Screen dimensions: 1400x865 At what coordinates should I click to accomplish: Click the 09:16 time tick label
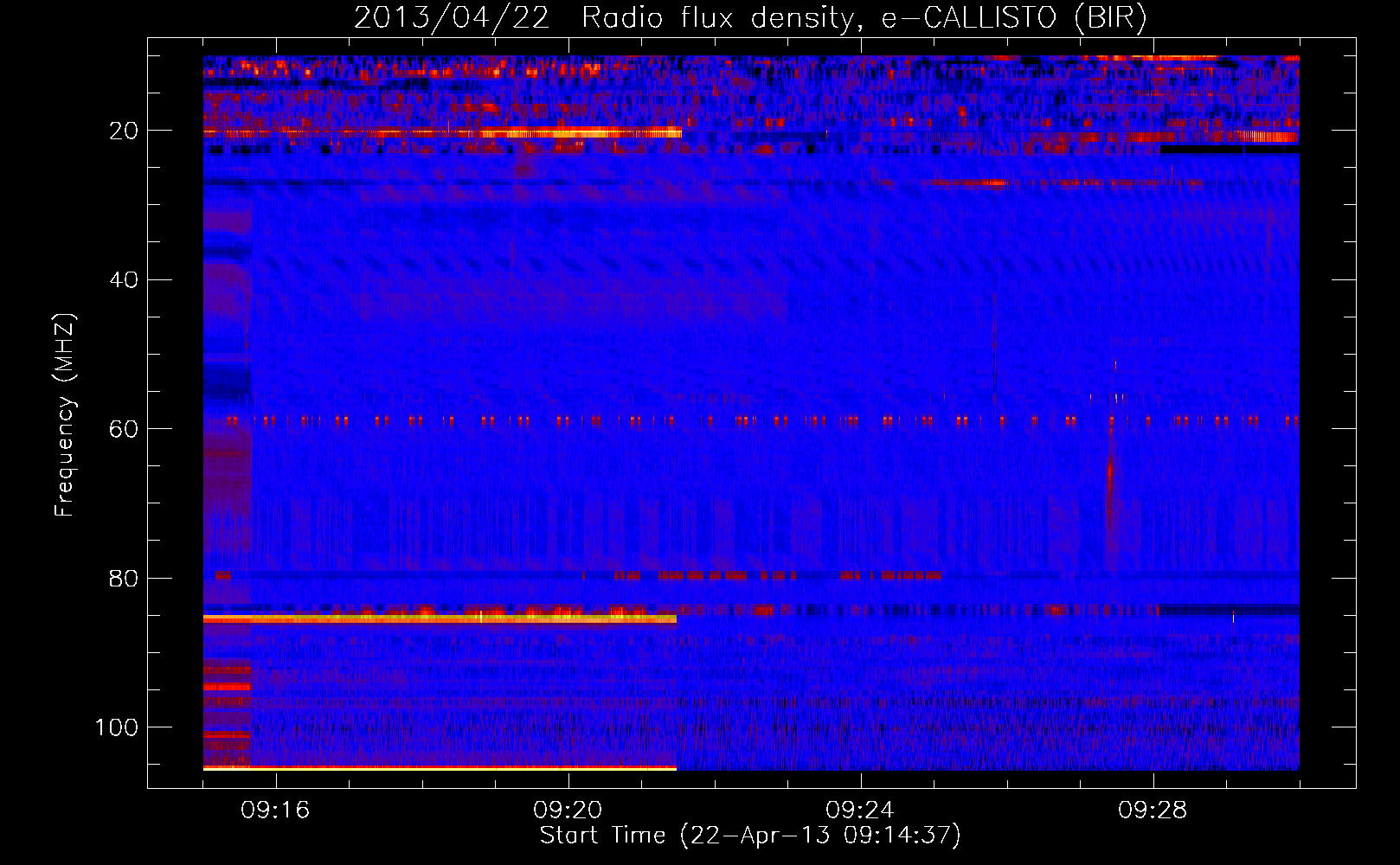point(275,811)
